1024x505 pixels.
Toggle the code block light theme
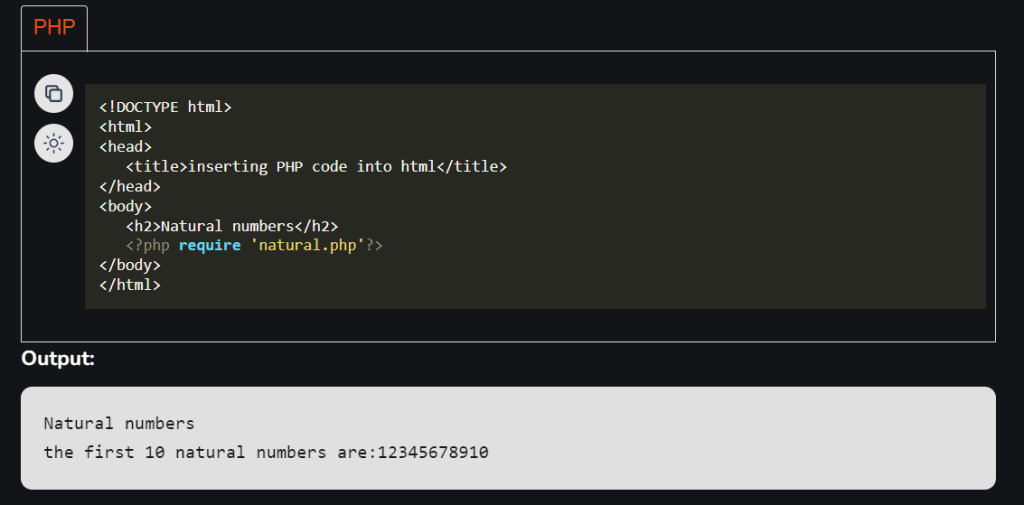(54, 143)
